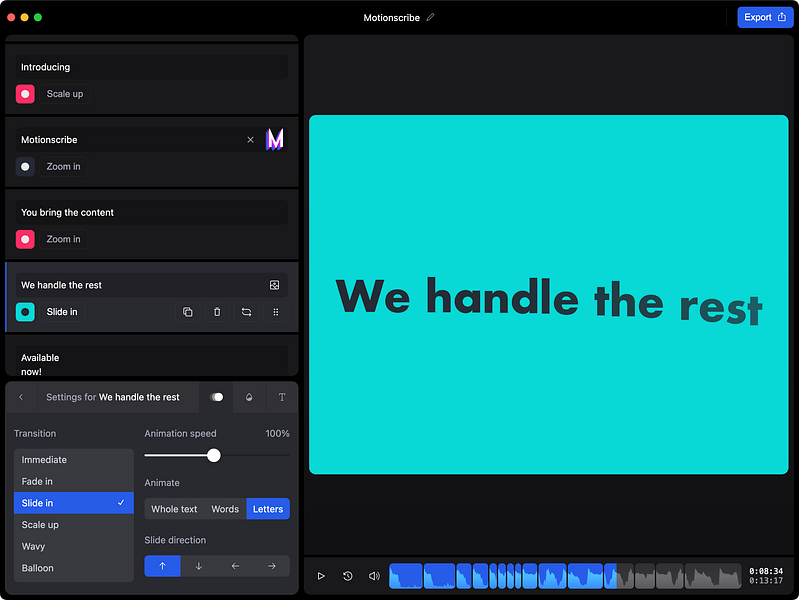Open Zoom in dropdown for You bring the content

tap(63, 239)
